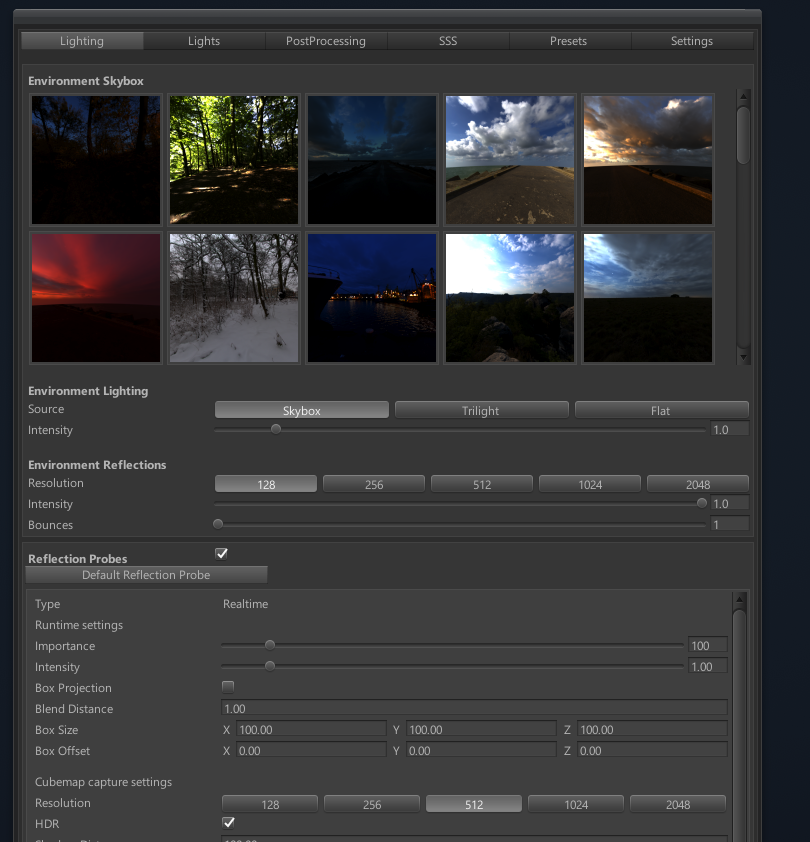Click the Environment Reflections Intensity slider handle

tap(701, 503)
